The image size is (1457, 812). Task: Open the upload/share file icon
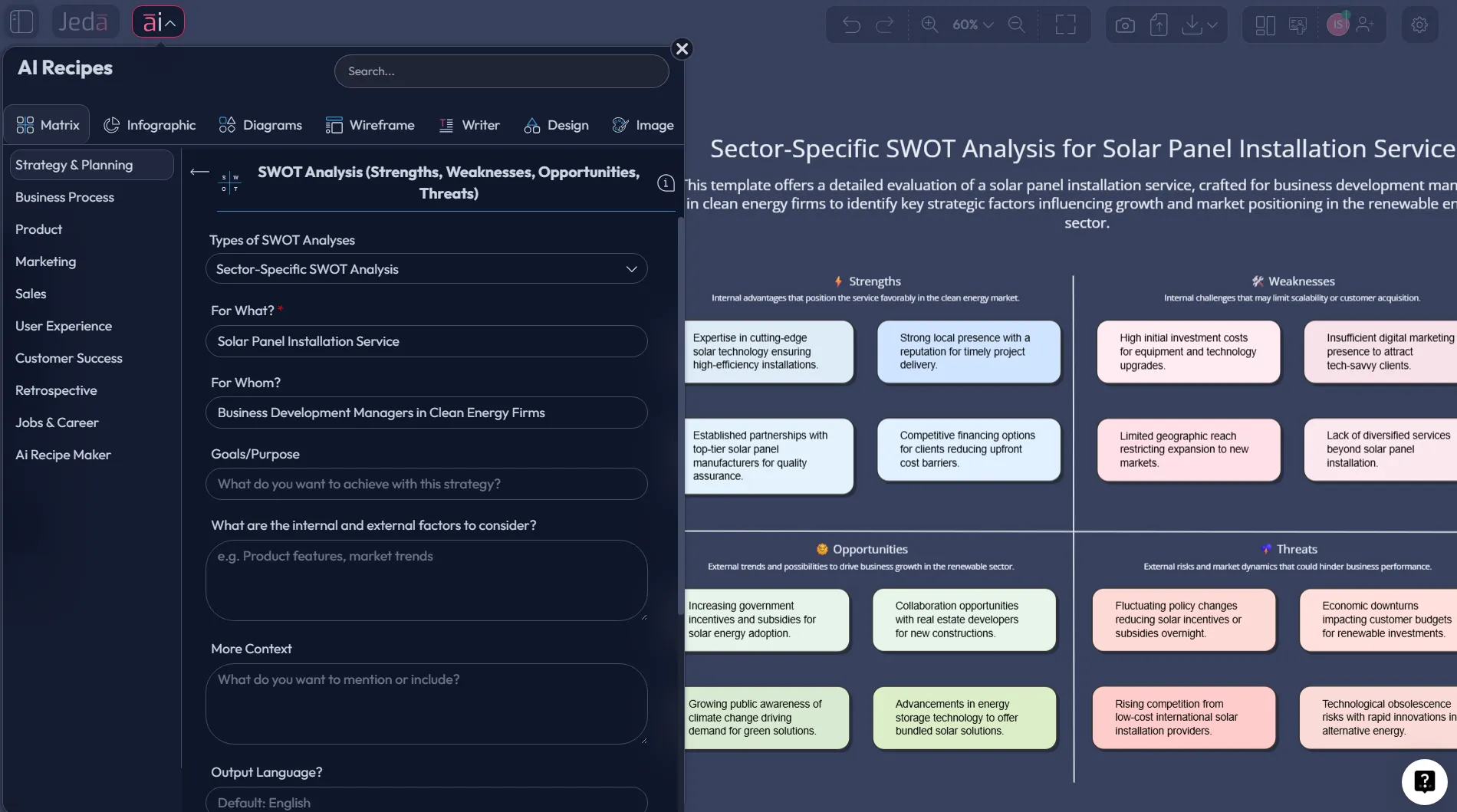[1158, 24]
